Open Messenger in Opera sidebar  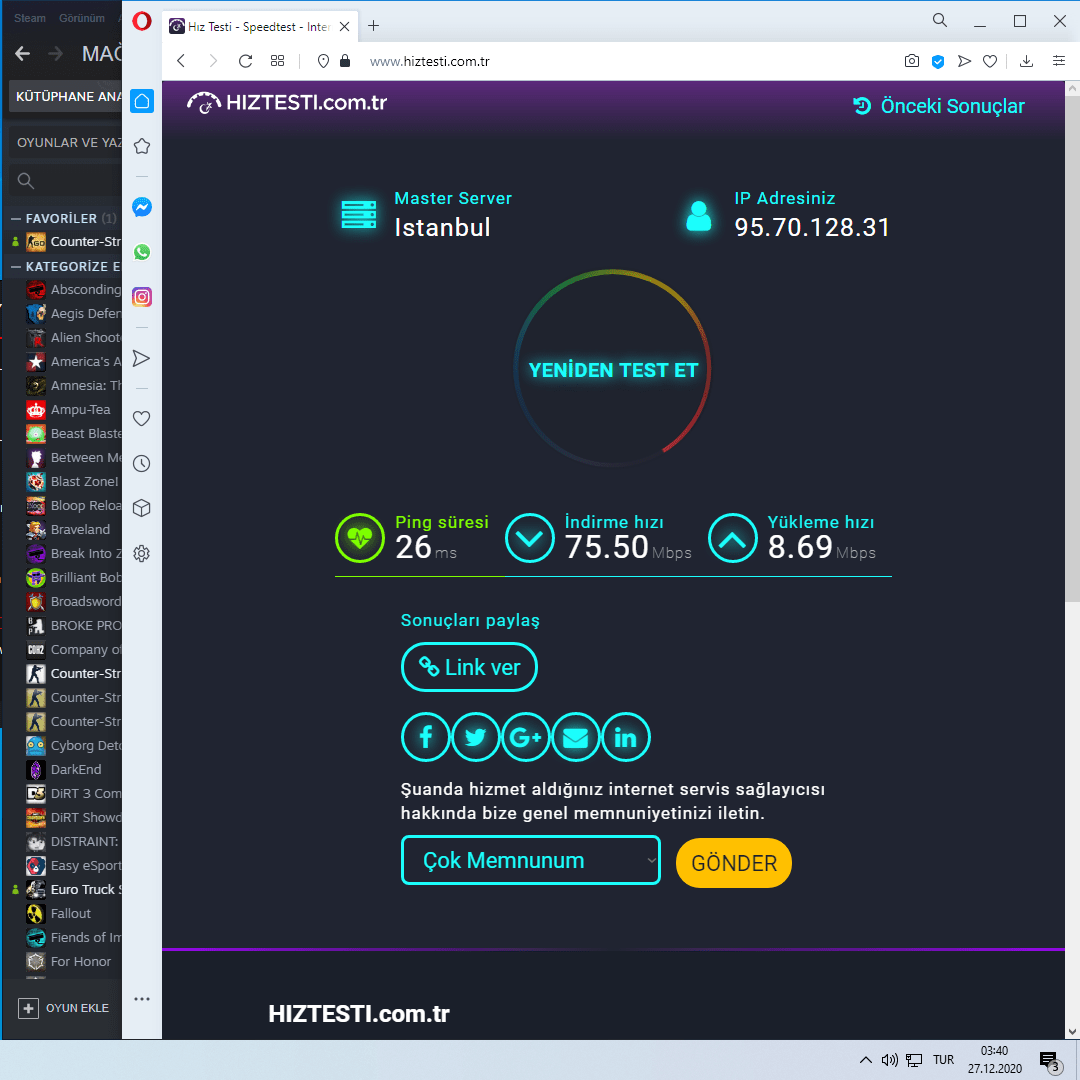point(142,207)
